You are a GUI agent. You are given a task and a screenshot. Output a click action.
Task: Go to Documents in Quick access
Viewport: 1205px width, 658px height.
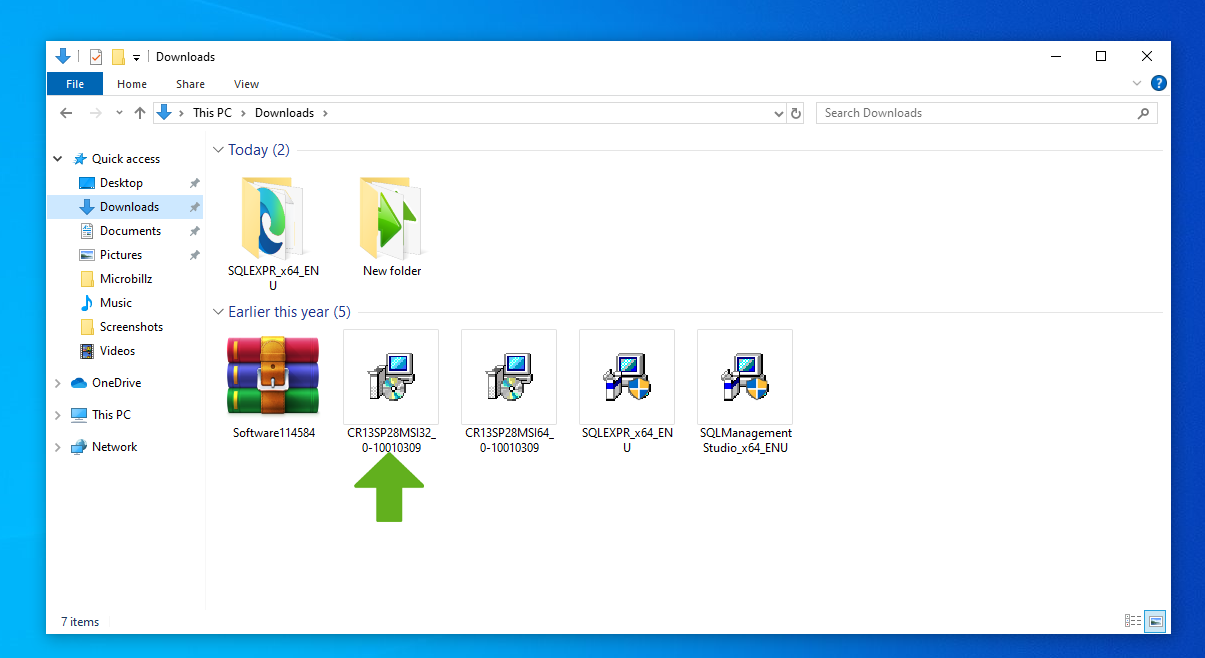[130, 231]
